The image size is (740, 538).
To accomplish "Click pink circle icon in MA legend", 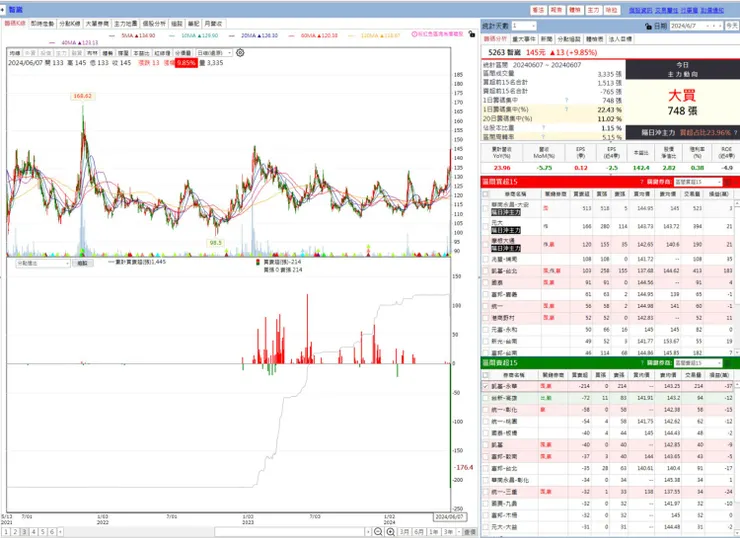I will tap(414, 34).
